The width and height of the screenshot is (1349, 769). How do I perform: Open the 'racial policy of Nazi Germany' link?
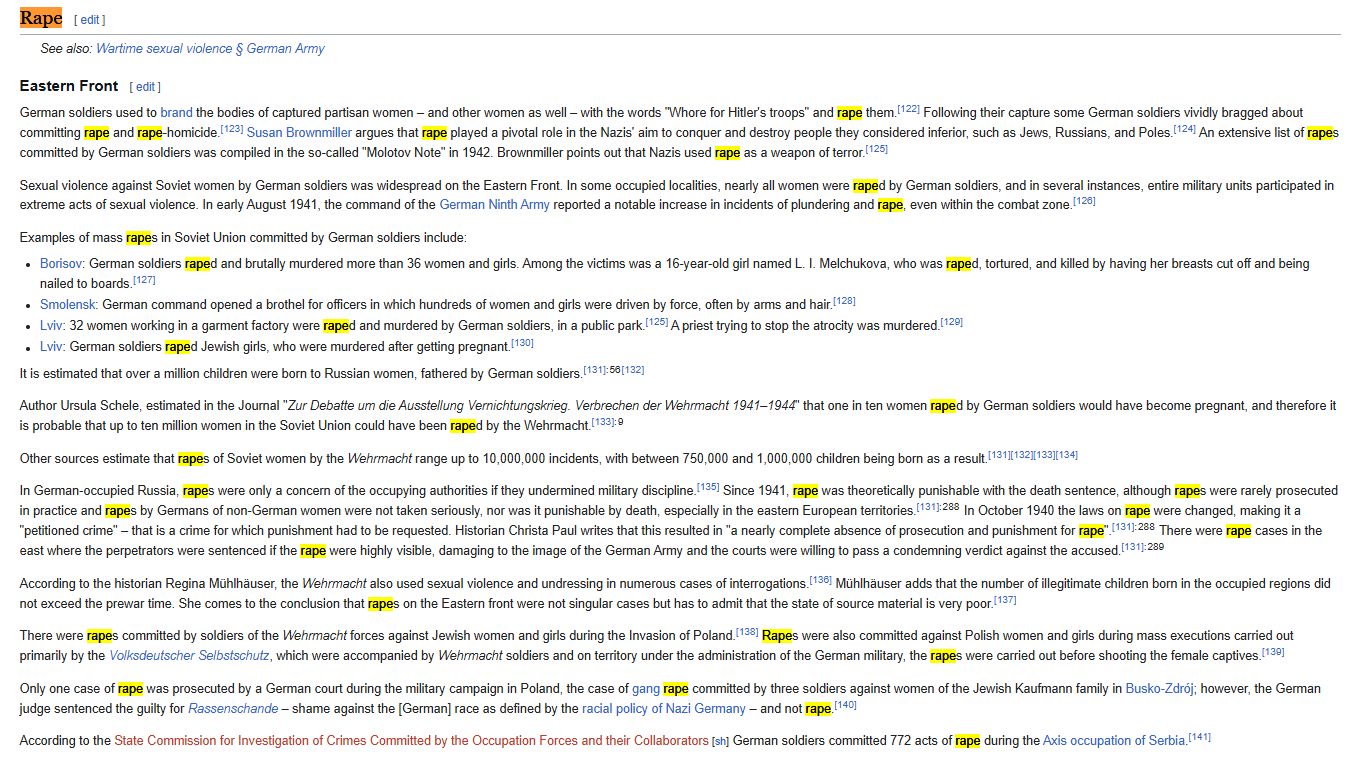(x=664, y=709)
